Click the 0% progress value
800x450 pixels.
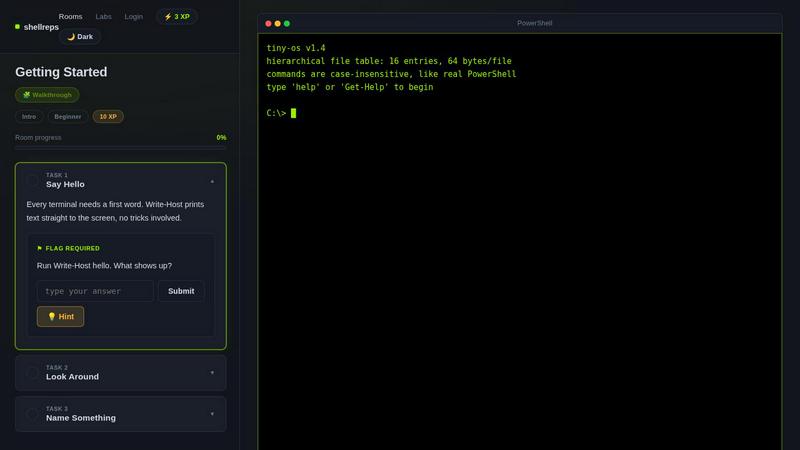click(x=221, y=137)
